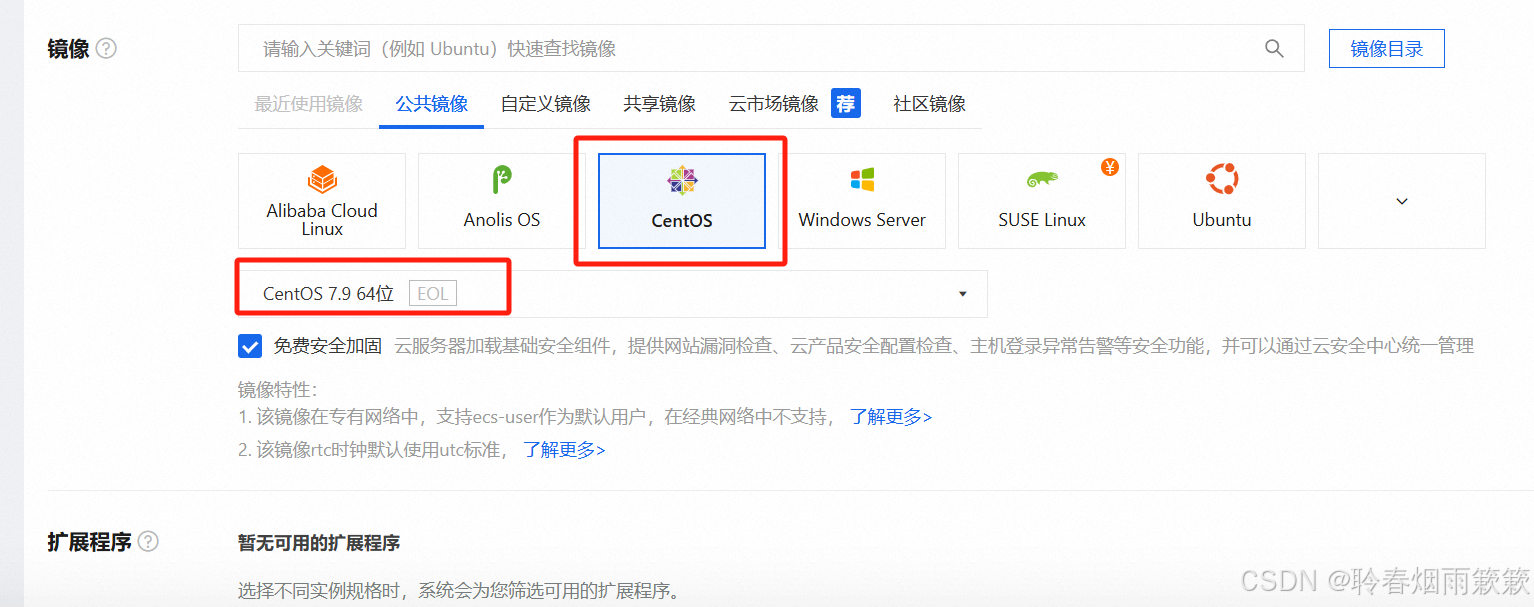Select the Alibaba Cloud Linux image card
The image size is (1534, 607).
(x=322, y=201)
